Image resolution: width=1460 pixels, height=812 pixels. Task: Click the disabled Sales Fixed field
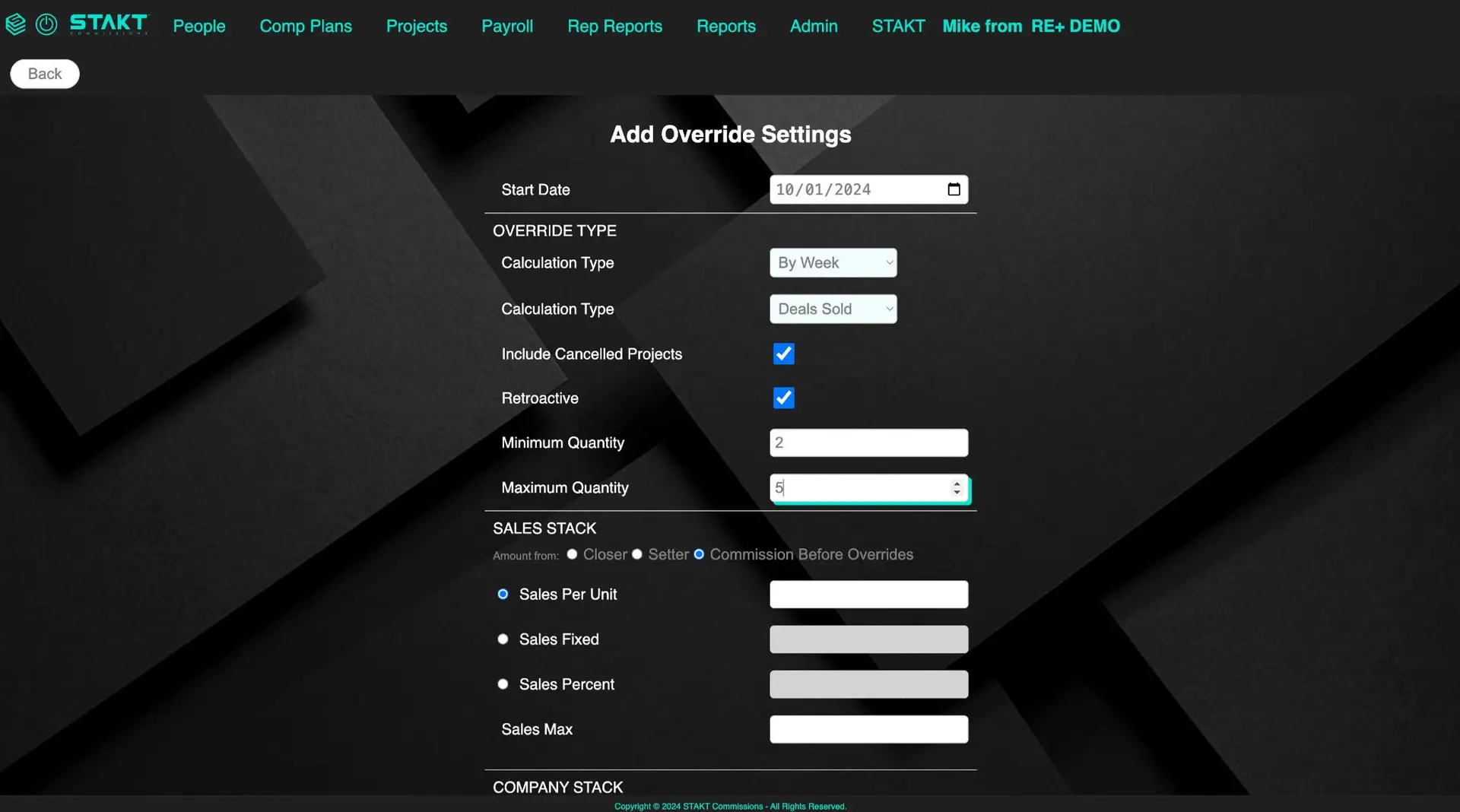click(868, 639)
